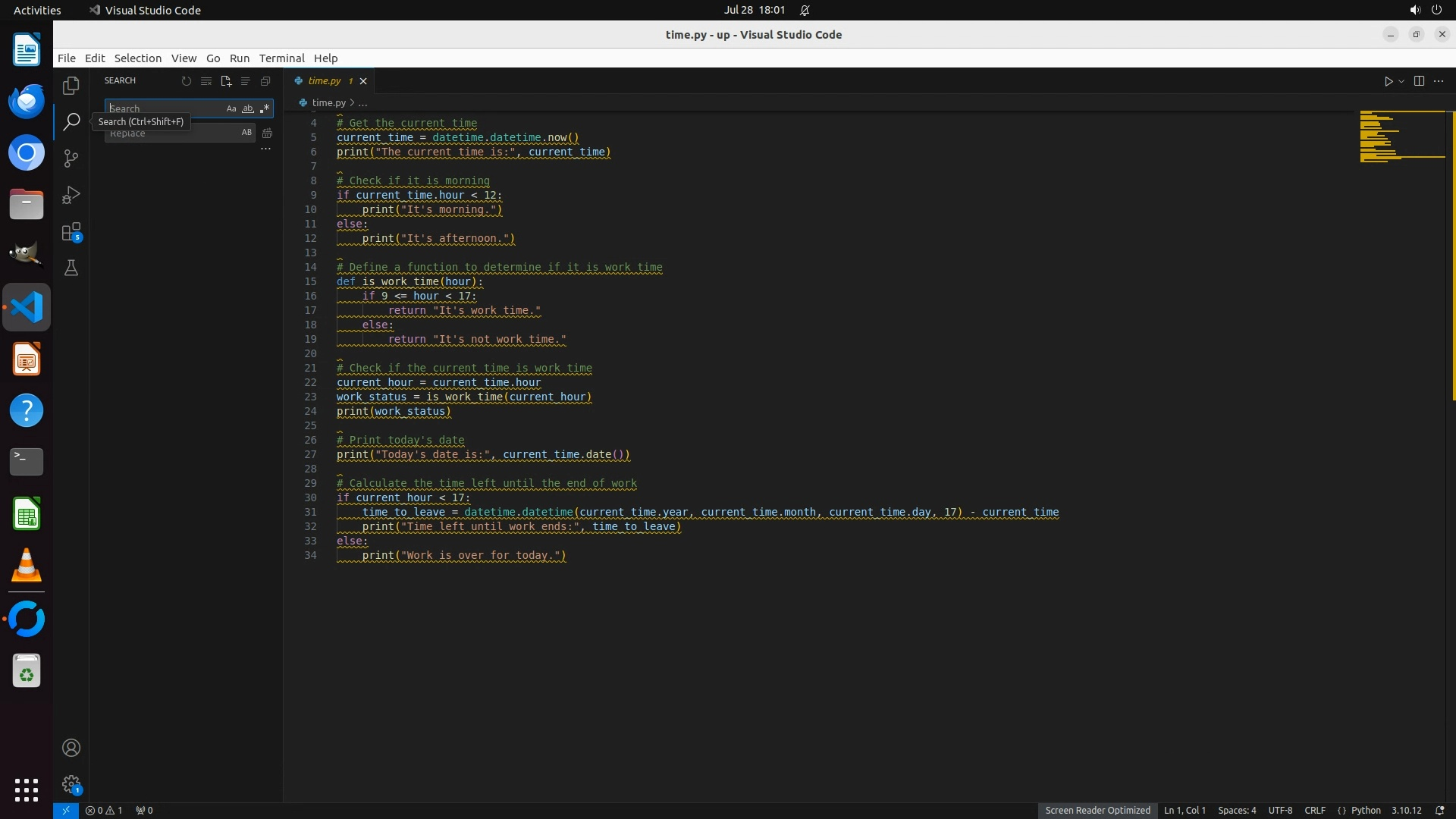Toggle search details ellipsis under Replace
1456x819 pixels.
[265, 149]
